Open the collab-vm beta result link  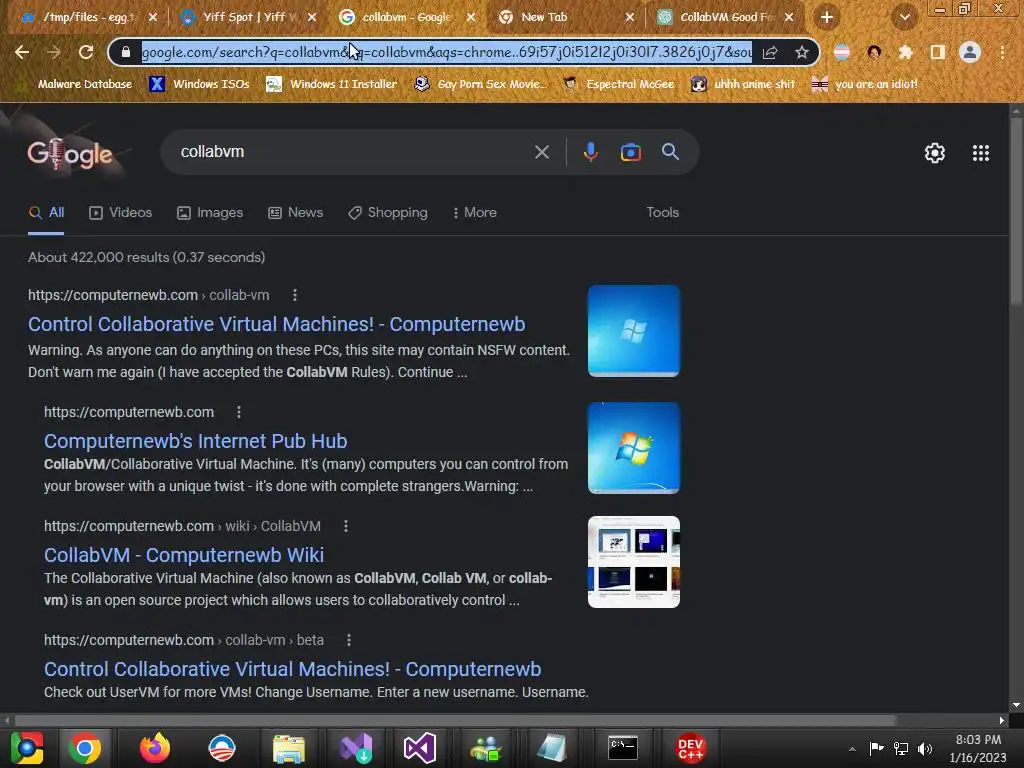[x=293, y=669]
